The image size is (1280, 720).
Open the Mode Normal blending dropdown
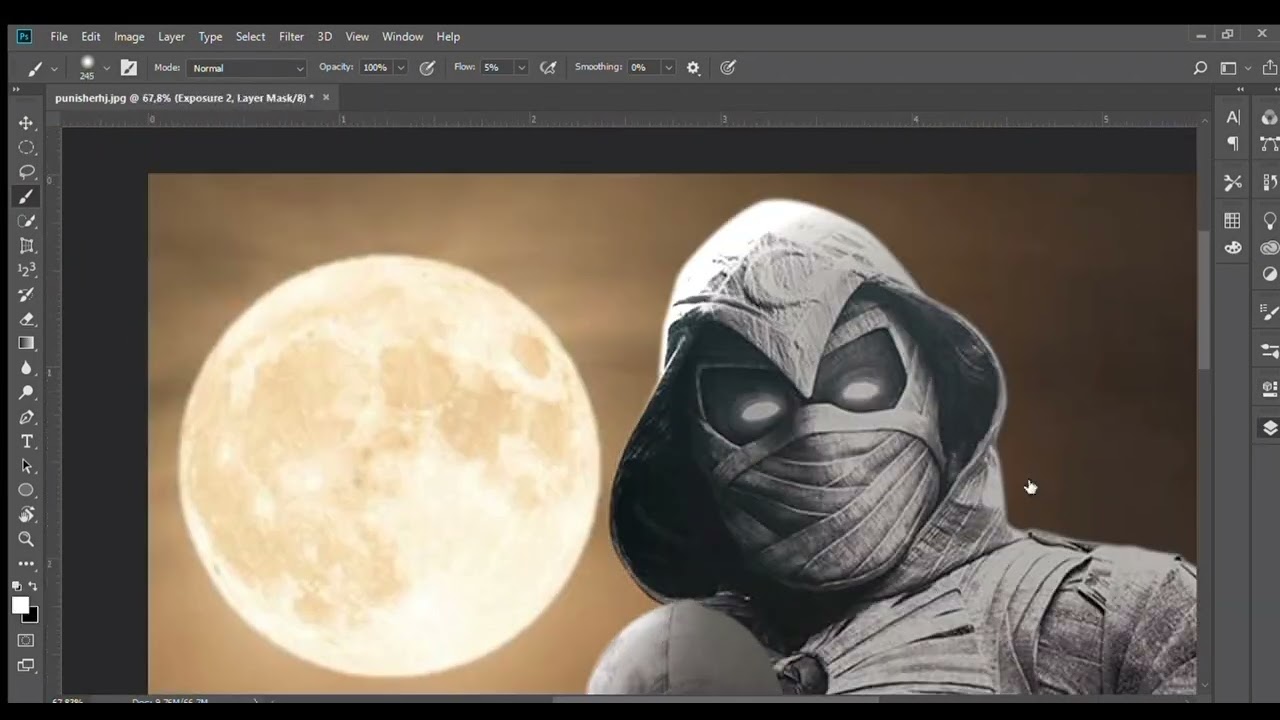coord(247,68)
